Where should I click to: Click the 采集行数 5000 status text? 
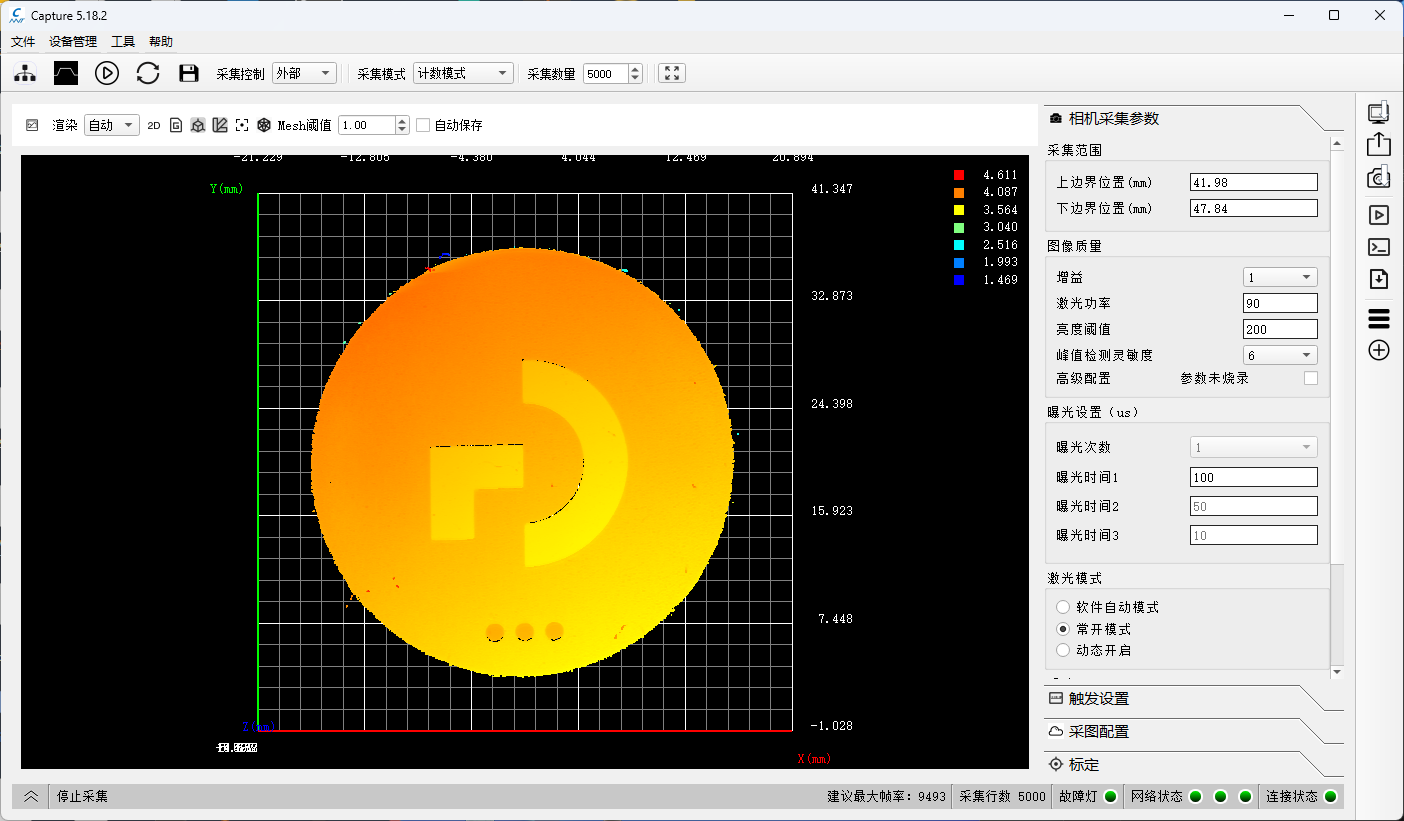pos(1002,797)
